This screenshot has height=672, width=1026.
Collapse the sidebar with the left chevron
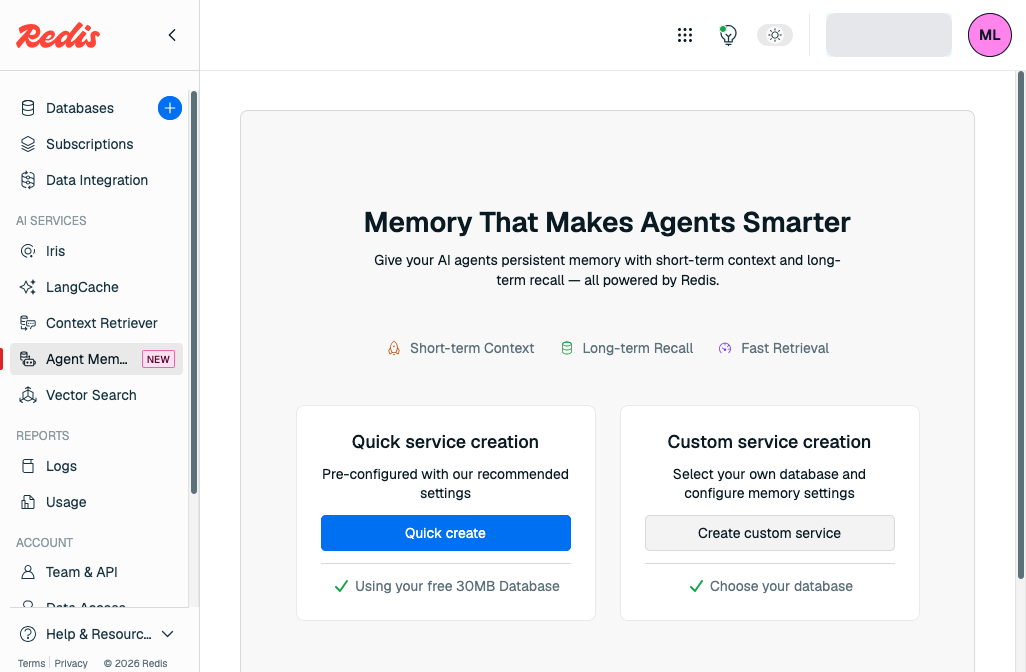click(x=172, y=35)
